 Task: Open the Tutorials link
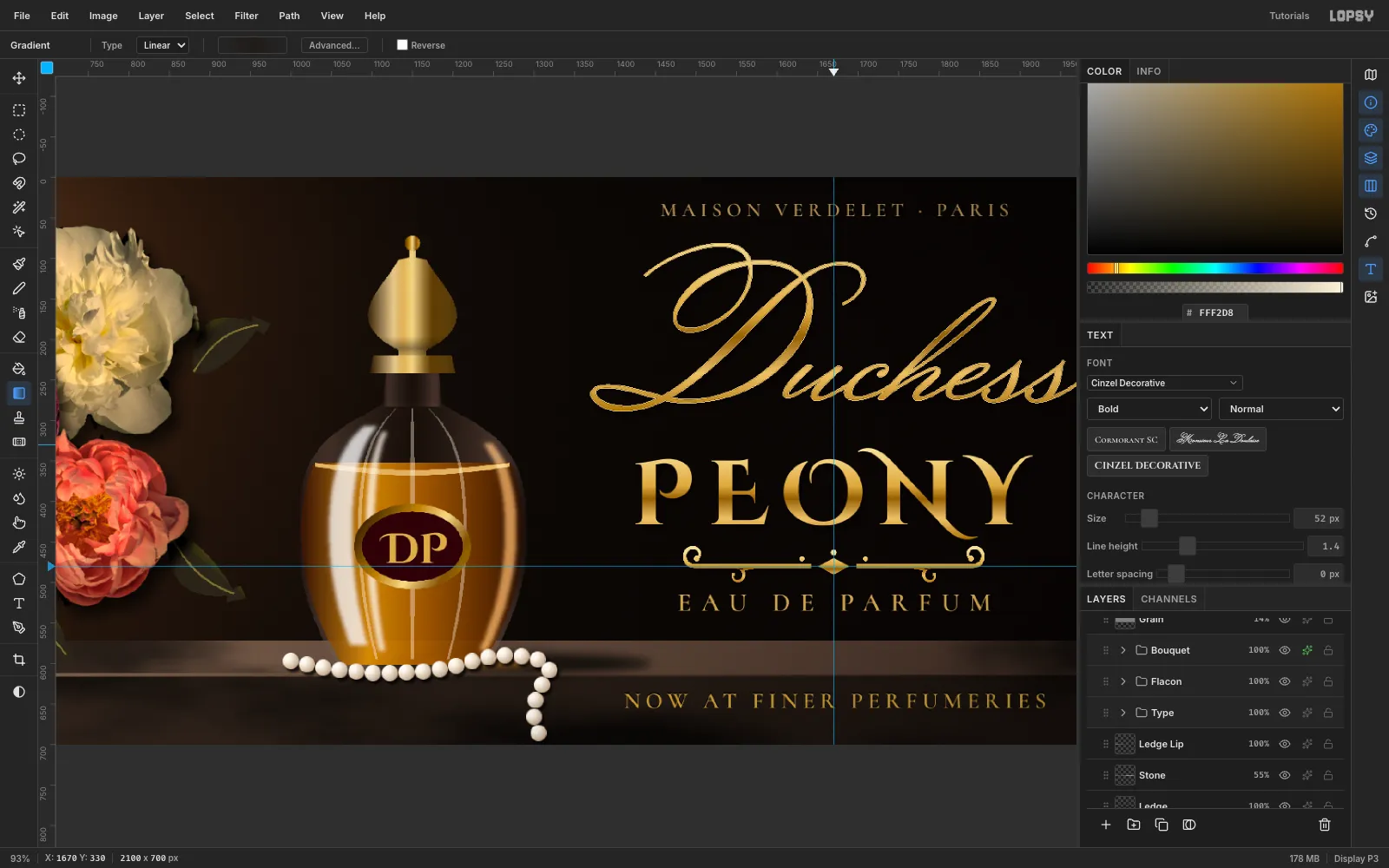click(x=1289, y=16)
